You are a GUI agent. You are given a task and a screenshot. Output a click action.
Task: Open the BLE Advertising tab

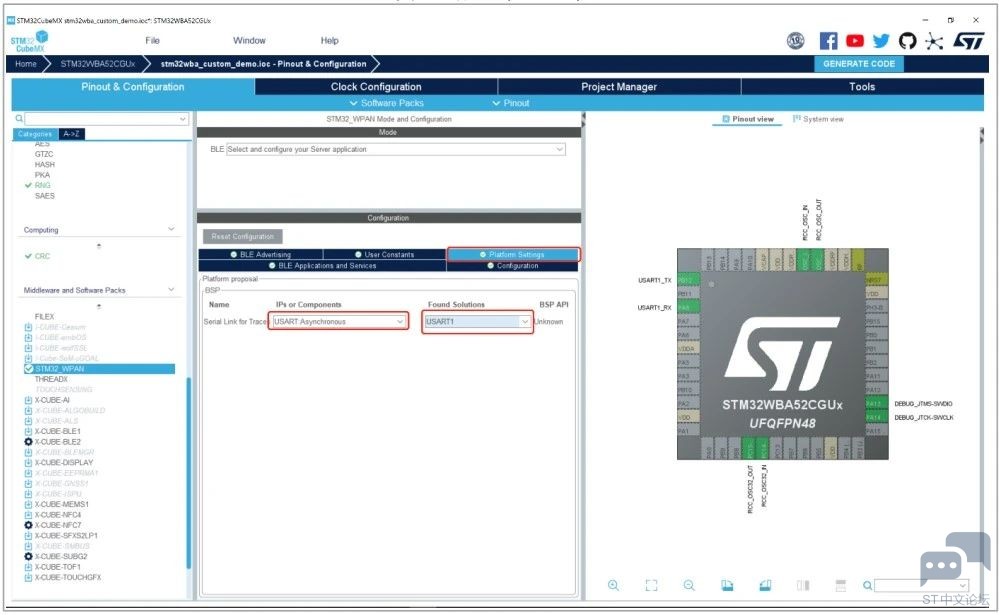point(261,254)
